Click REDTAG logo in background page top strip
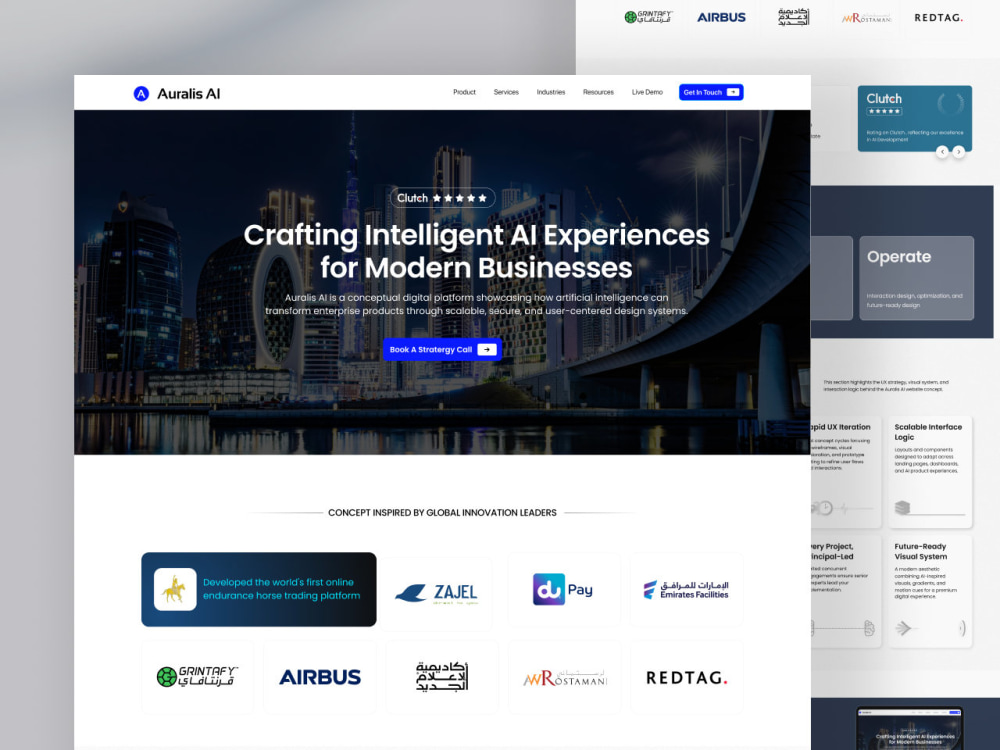The width and height of the screenshot is (1000, 750). [938, 17]
